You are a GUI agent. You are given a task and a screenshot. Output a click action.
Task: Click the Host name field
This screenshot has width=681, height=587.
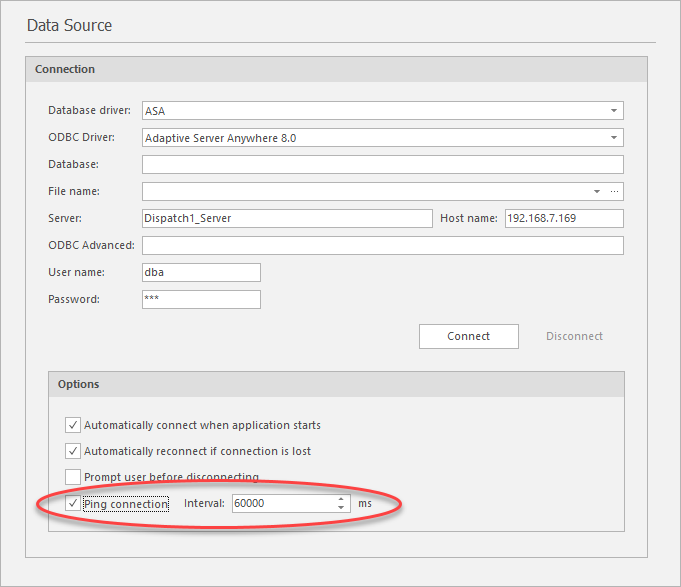[563, 218]
